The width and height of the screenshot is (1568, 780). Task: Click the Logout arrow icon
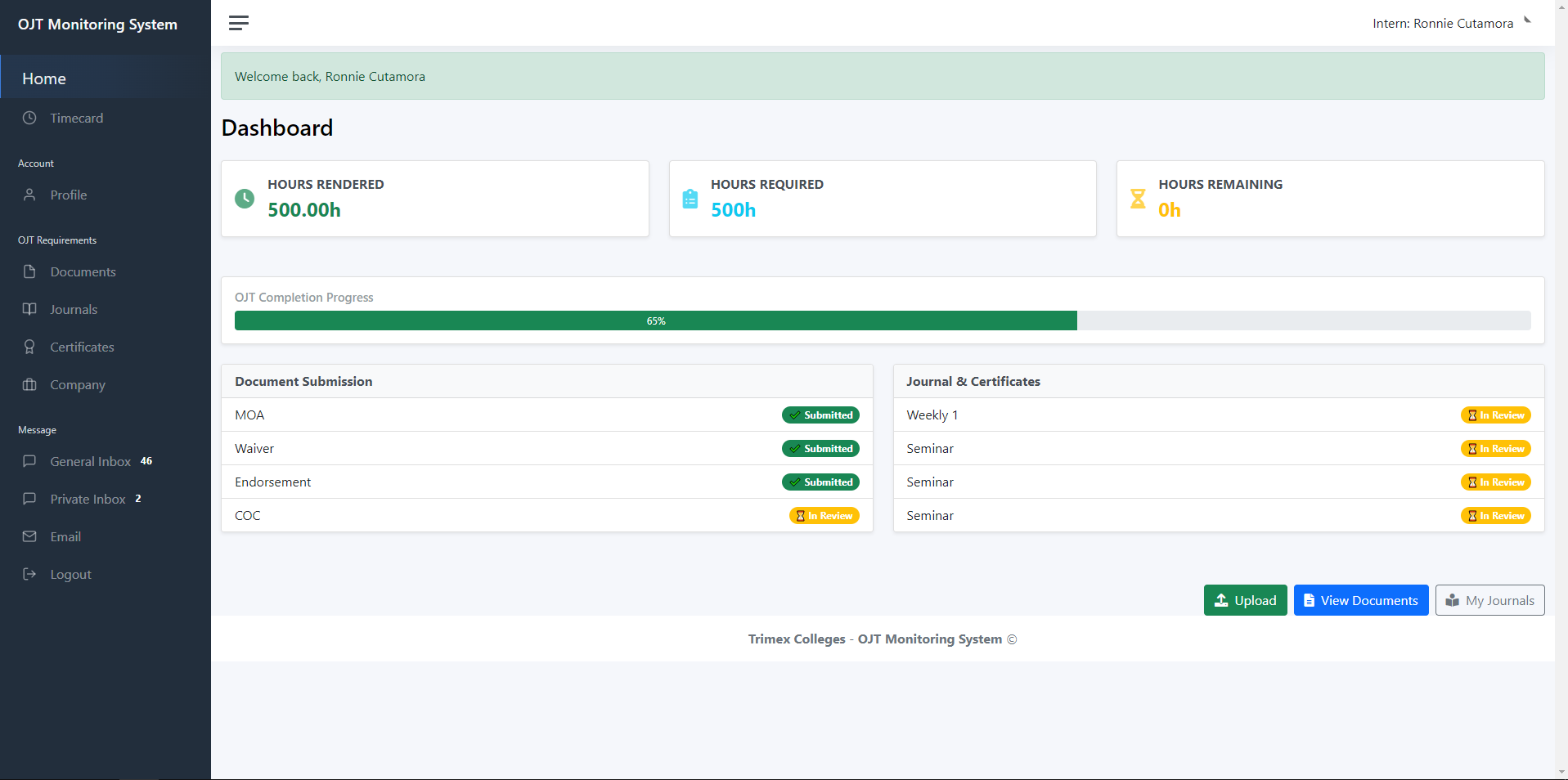(x=29, y=574)
